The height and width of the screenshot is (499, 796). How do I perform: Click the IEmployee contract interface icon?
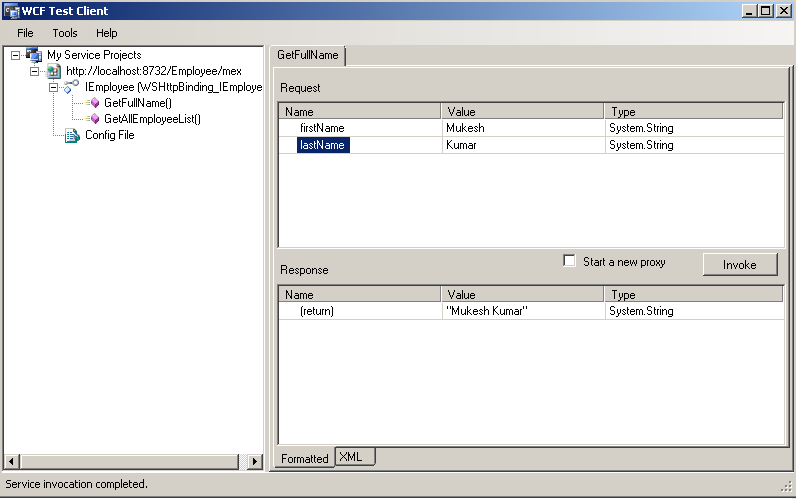(71, 87)
